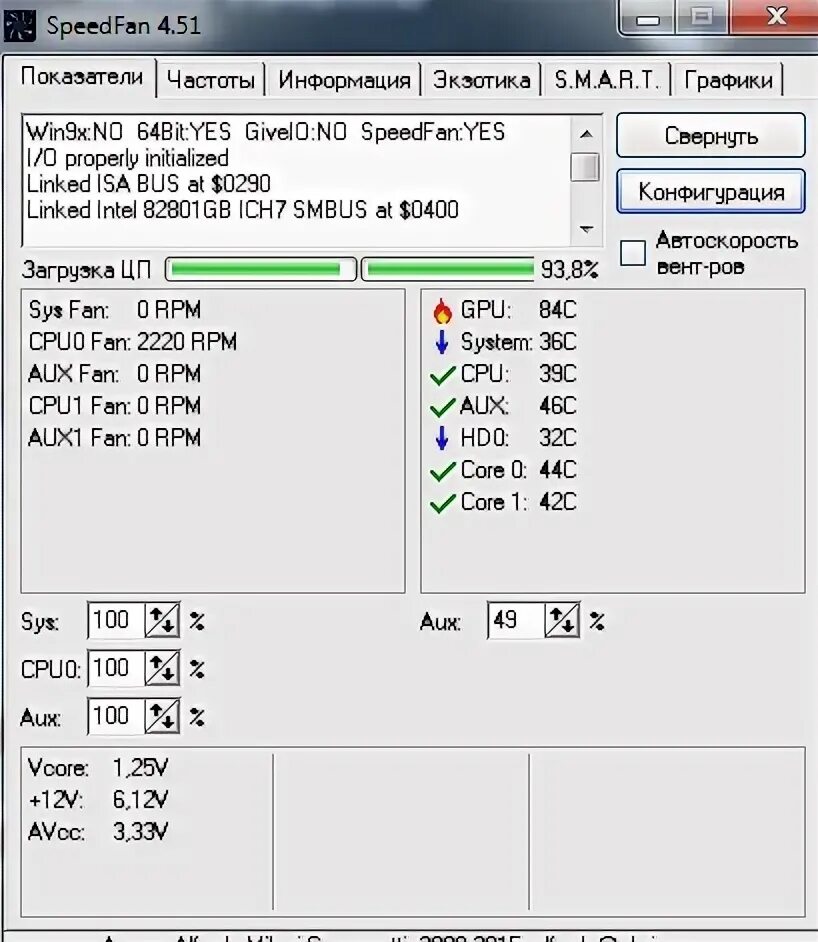Click the green checkmark next to Core 0

(443, 472)
